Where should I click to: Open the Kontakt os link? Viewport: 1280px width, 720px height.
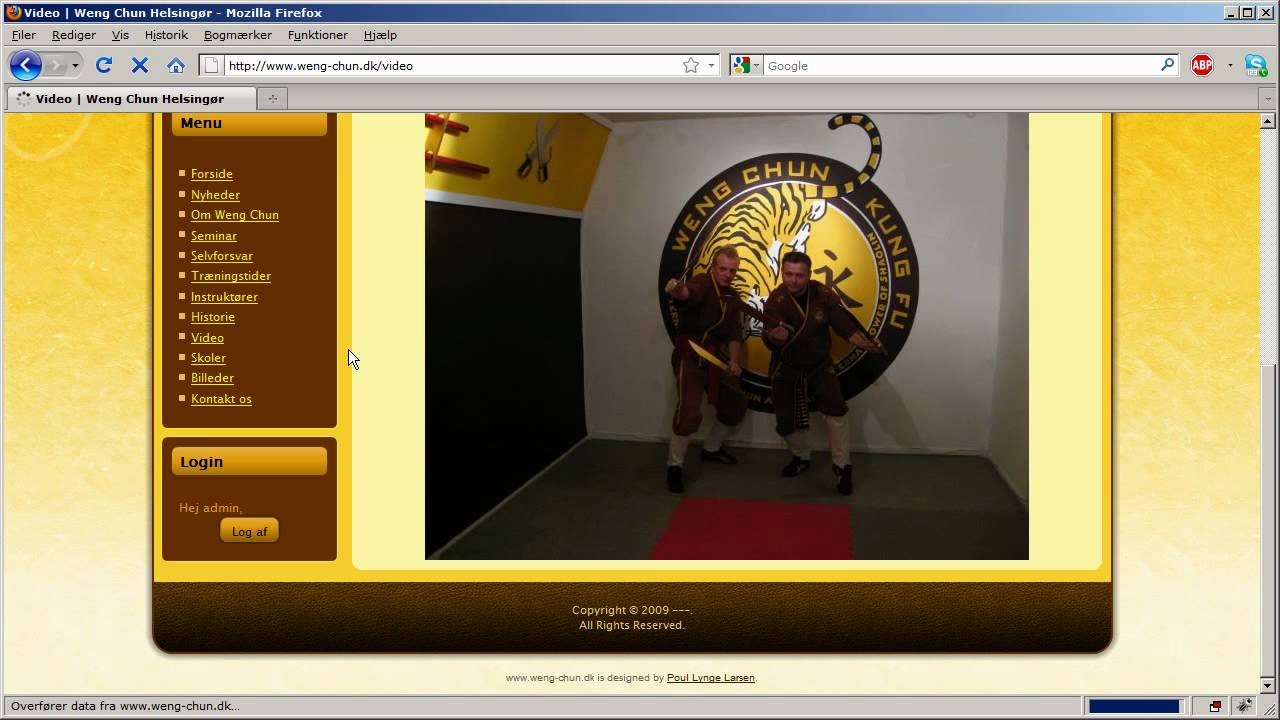[221, 399]
